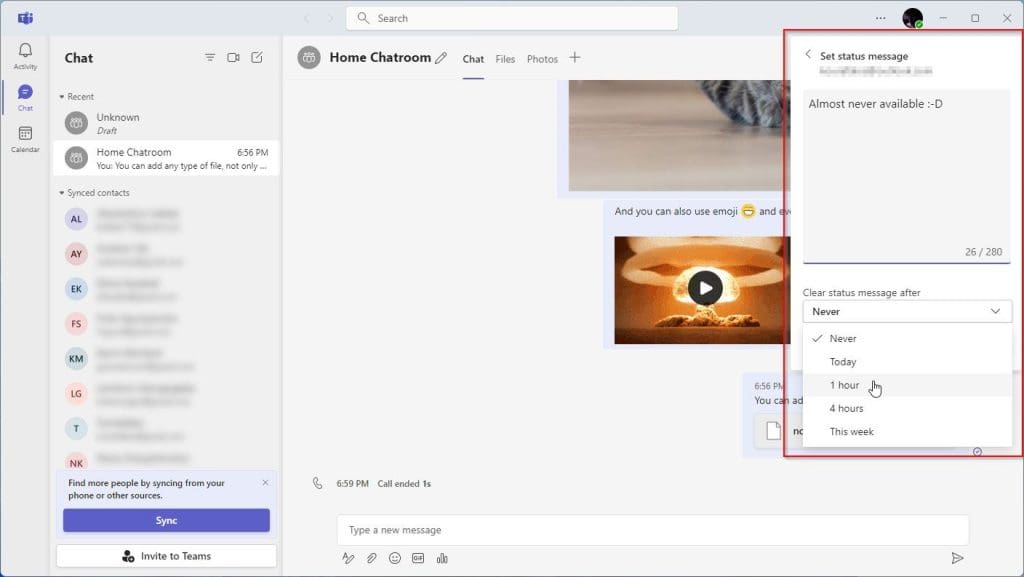Click the Teams logo icon

coord(25,18)
